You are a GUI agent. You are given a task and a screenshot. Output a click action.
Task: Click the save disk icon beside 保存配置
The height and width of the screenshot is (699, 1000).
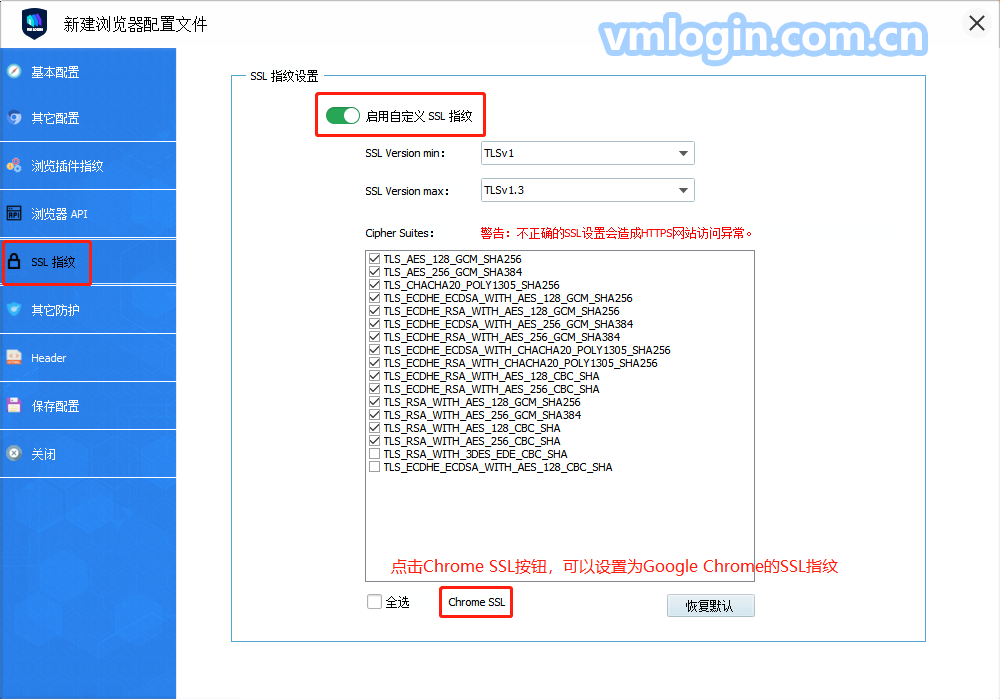click(14, 405)
